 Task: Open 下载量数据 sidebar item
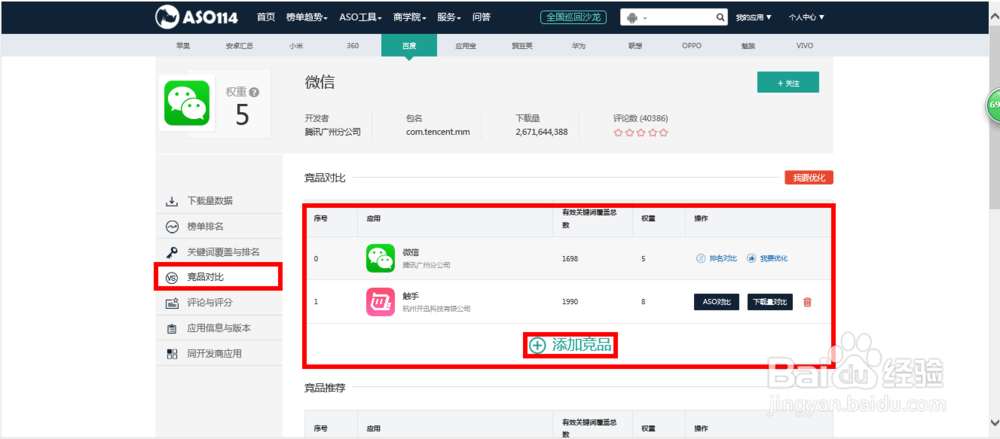[219, 201]
